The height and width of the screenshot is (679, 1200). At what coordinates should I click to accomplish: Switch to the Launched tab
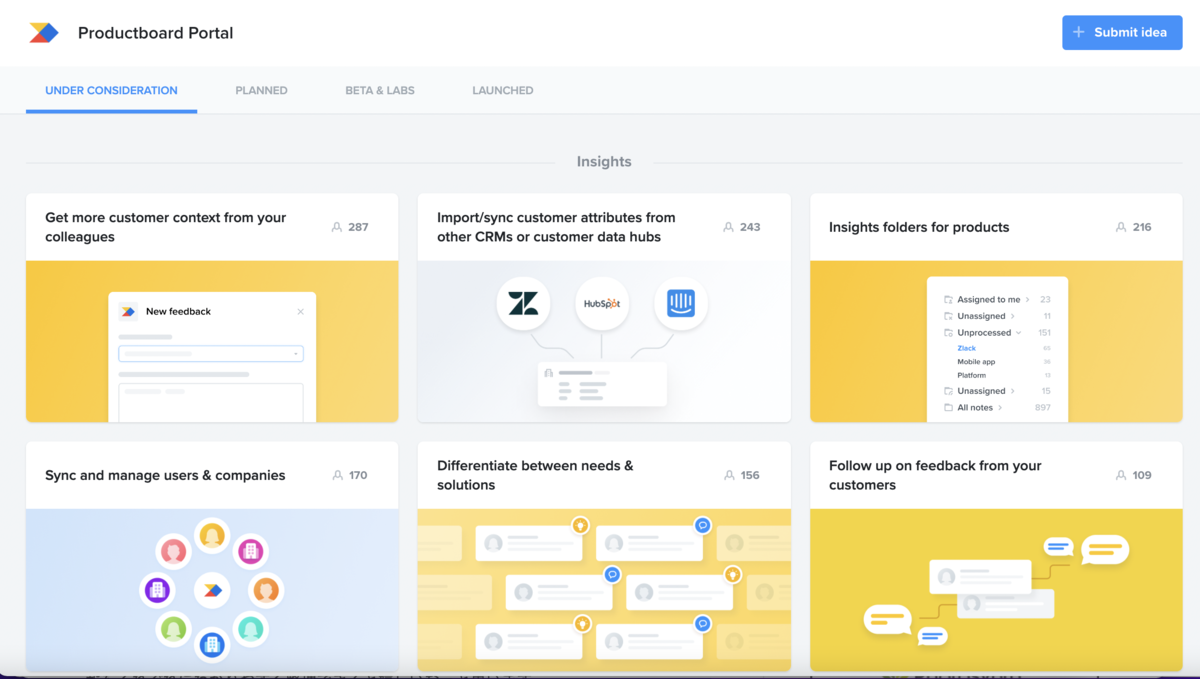502,90
